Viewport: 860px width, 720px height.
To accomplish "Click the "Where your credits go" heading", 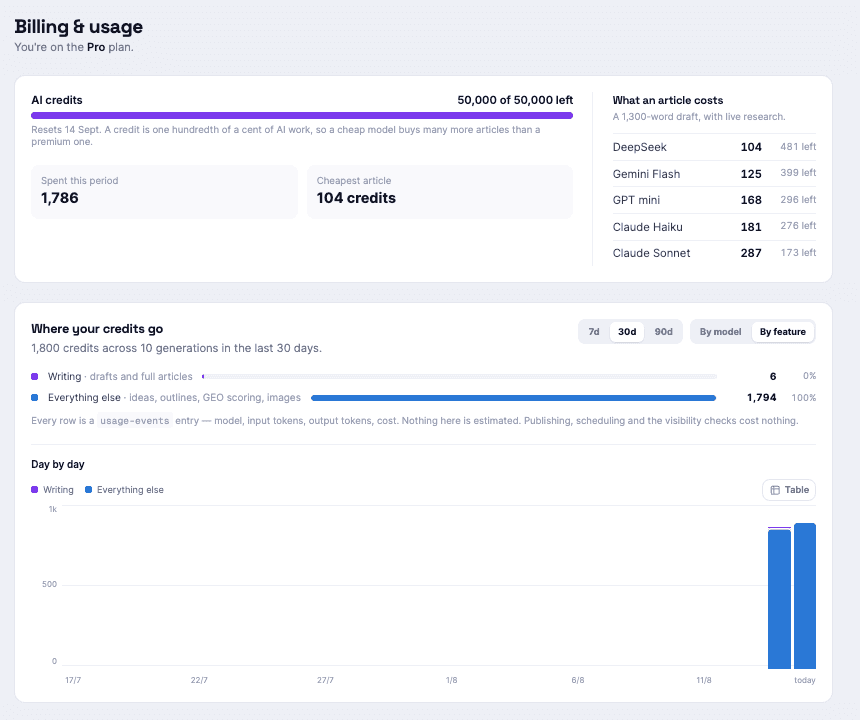I will pos(97,328).
